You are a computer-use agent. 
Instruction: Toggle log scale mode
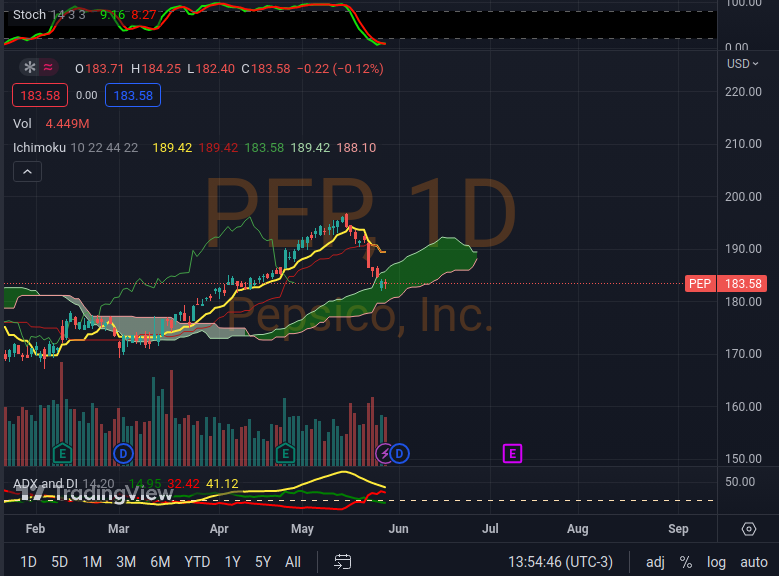pos(716,562)
